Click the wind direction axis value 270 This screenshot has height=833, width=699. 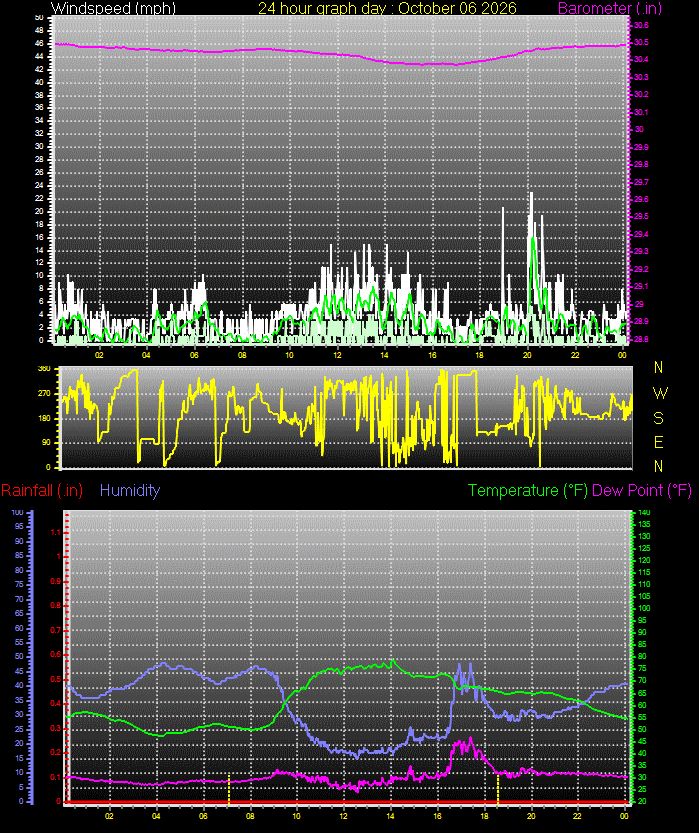tap(45, 393)
